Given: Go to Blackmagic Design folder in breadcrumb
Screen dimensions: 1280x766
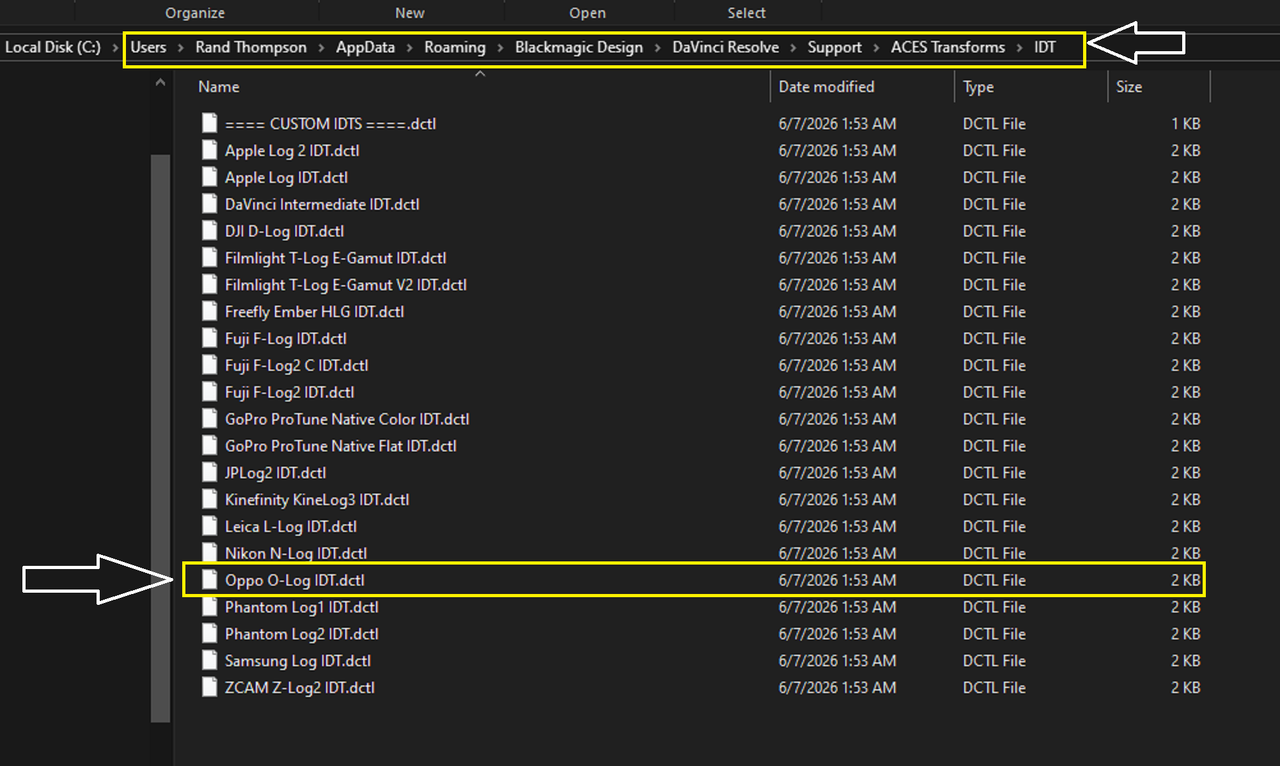Looking at the screenshot, I should click(x=579, y=48).
